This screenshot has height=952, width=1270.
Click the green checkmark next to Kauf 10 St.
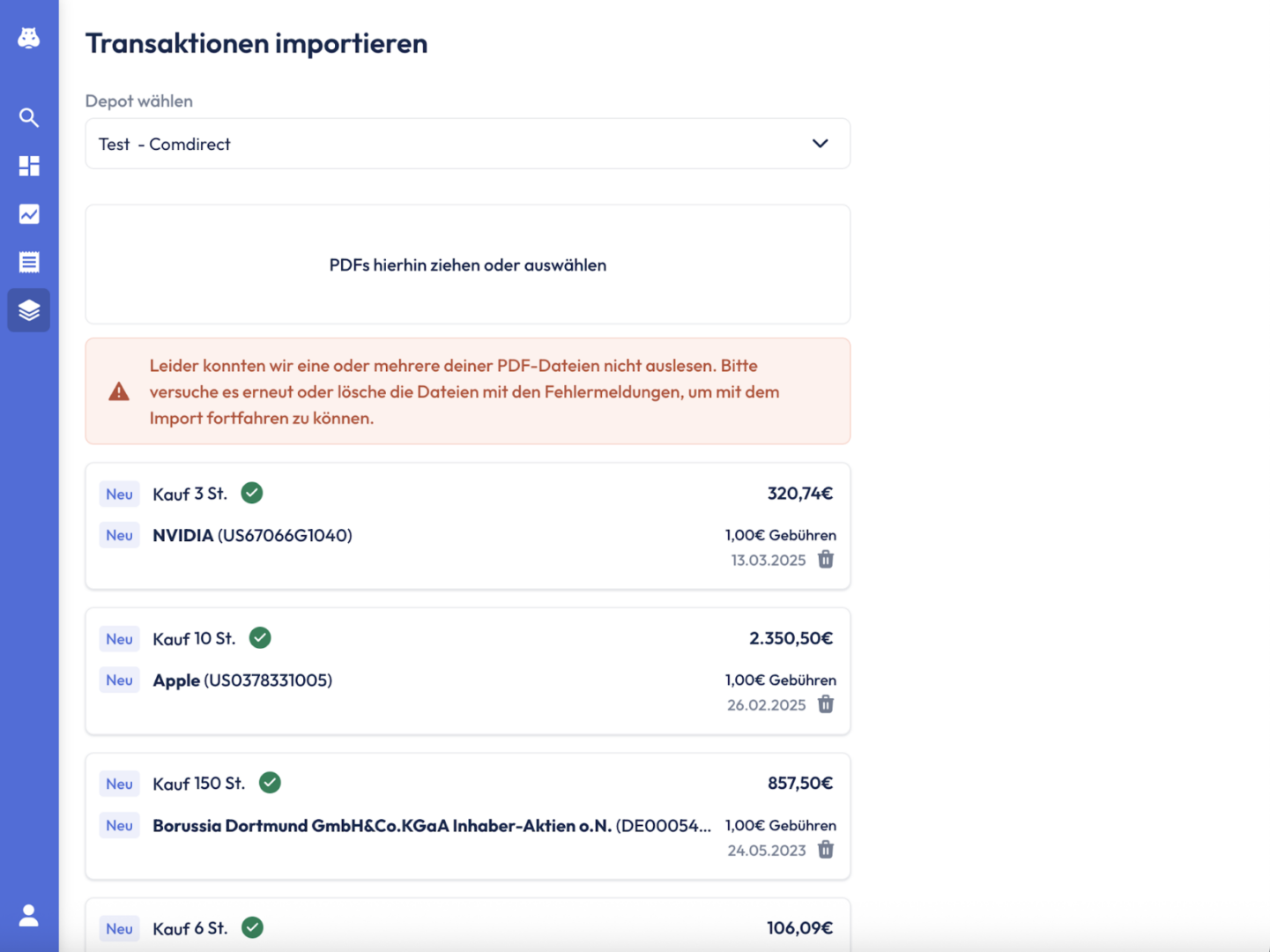(260, 638)
